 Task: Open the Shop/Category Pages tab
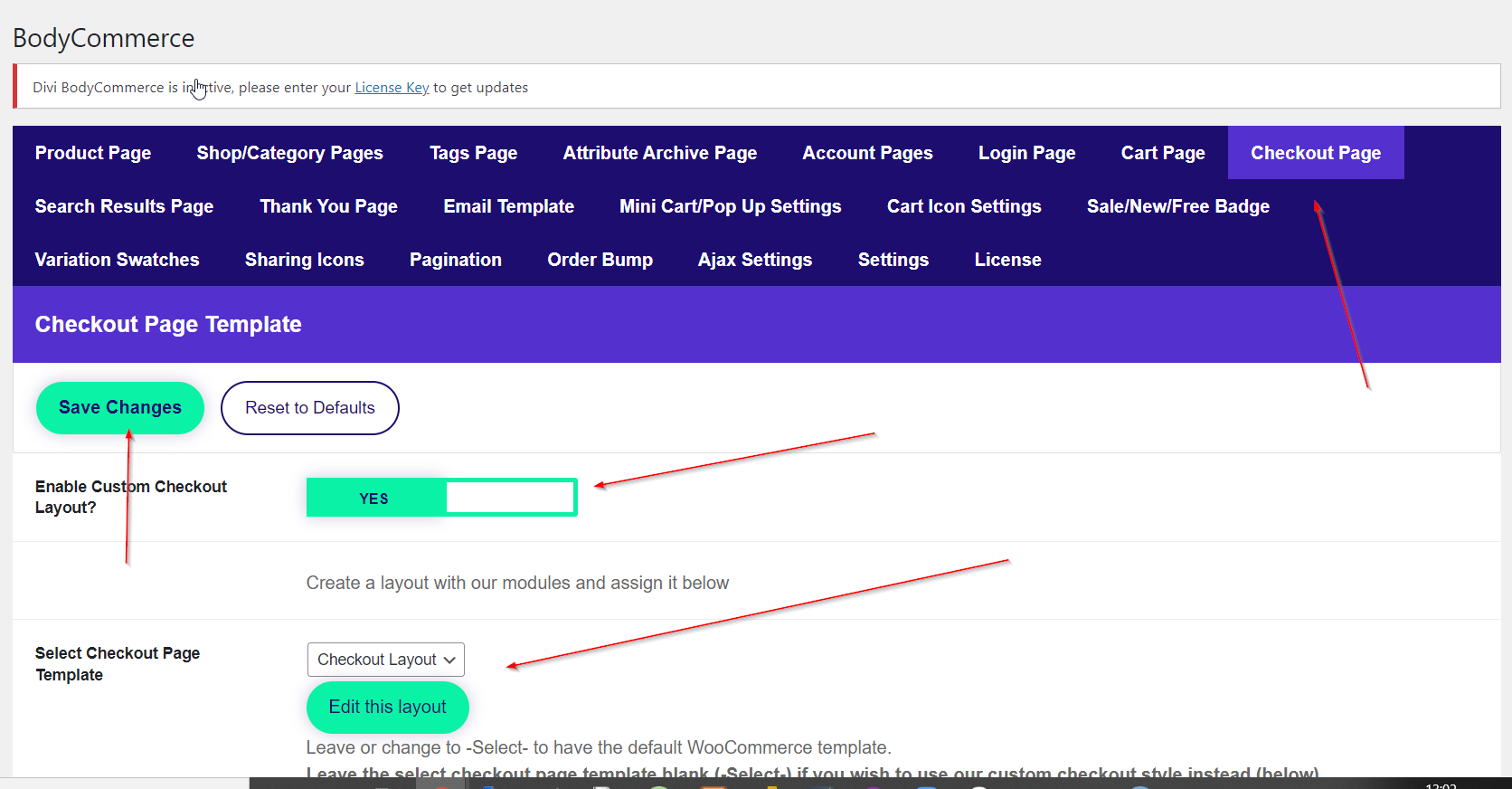coord(289,153)
